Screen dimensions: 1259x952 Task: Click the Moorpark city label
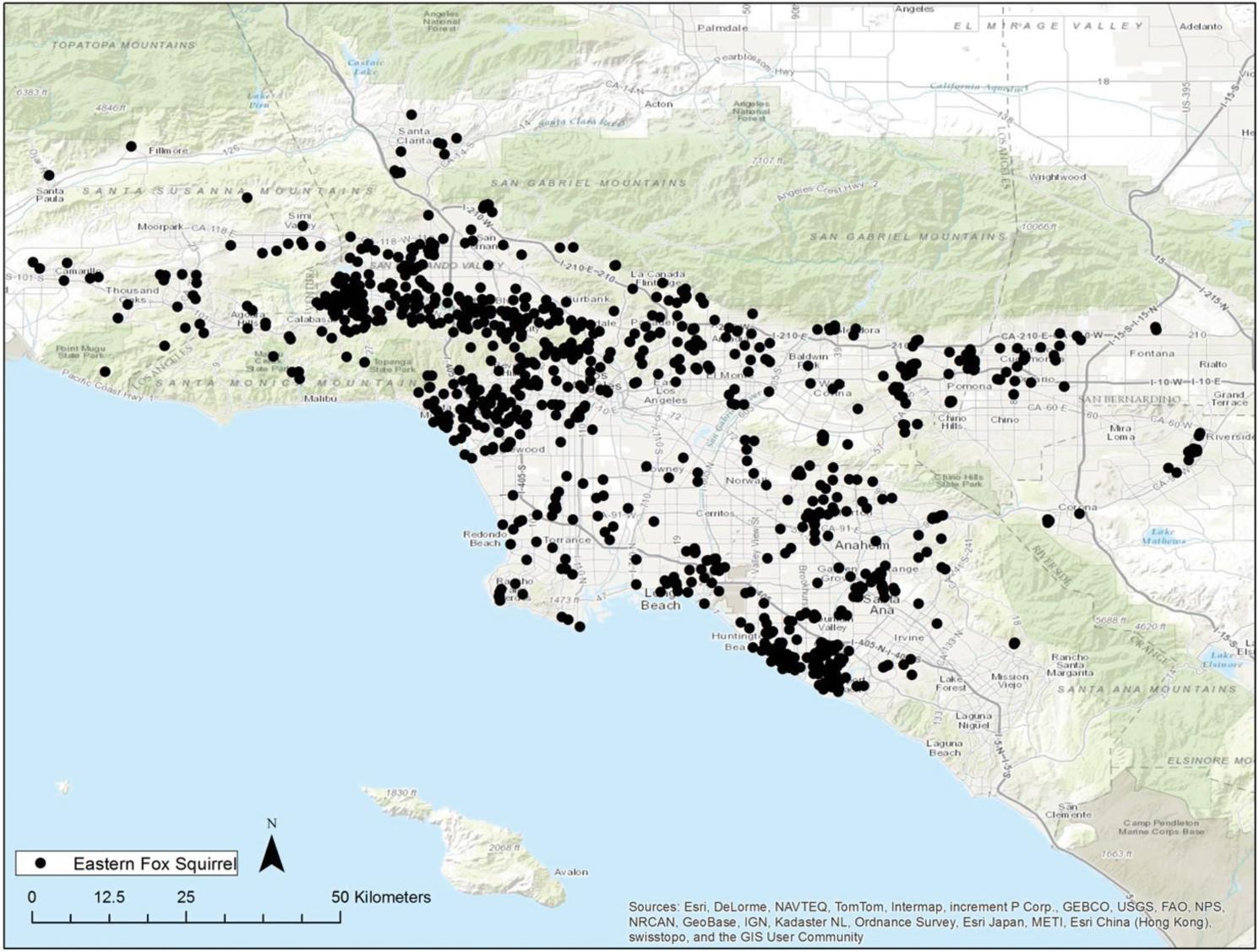tap(161, 227)
